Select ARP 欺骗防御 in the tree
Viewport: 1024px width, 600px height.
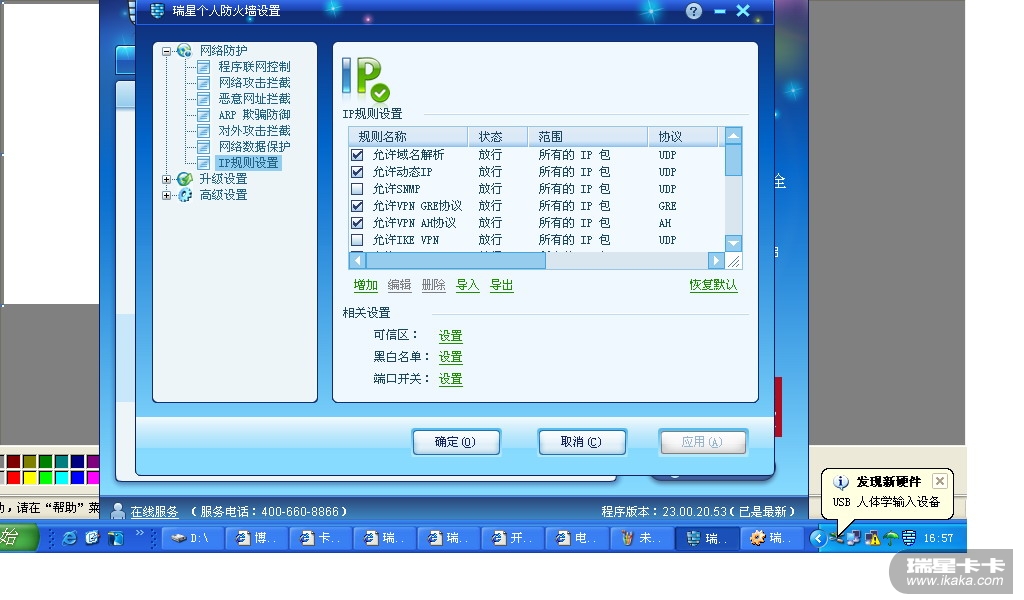pyautogui.click(x=254, y=115)
